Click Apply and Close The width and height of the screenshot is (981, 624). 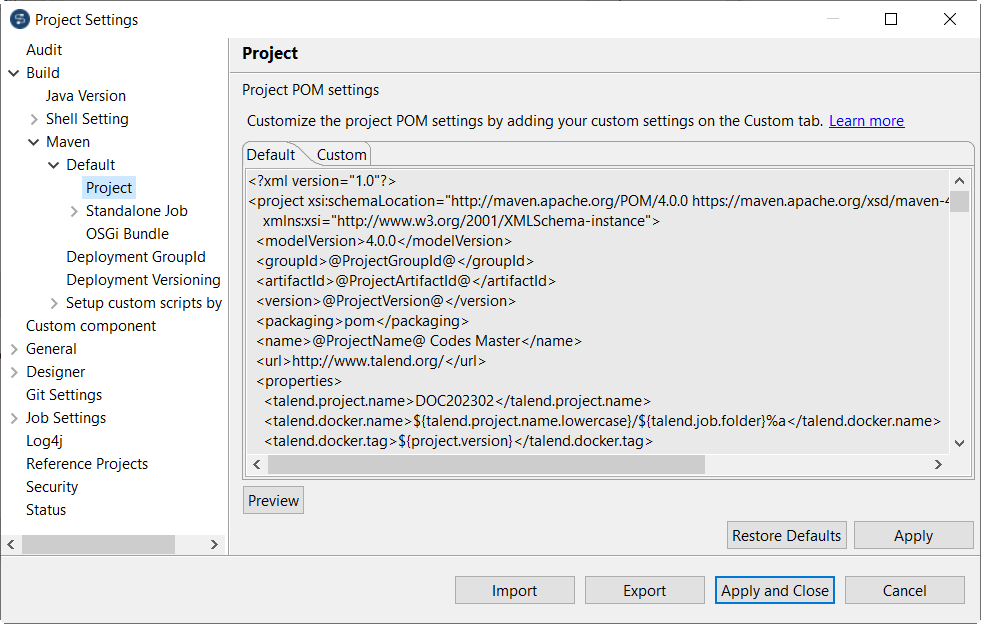point(774,590)
